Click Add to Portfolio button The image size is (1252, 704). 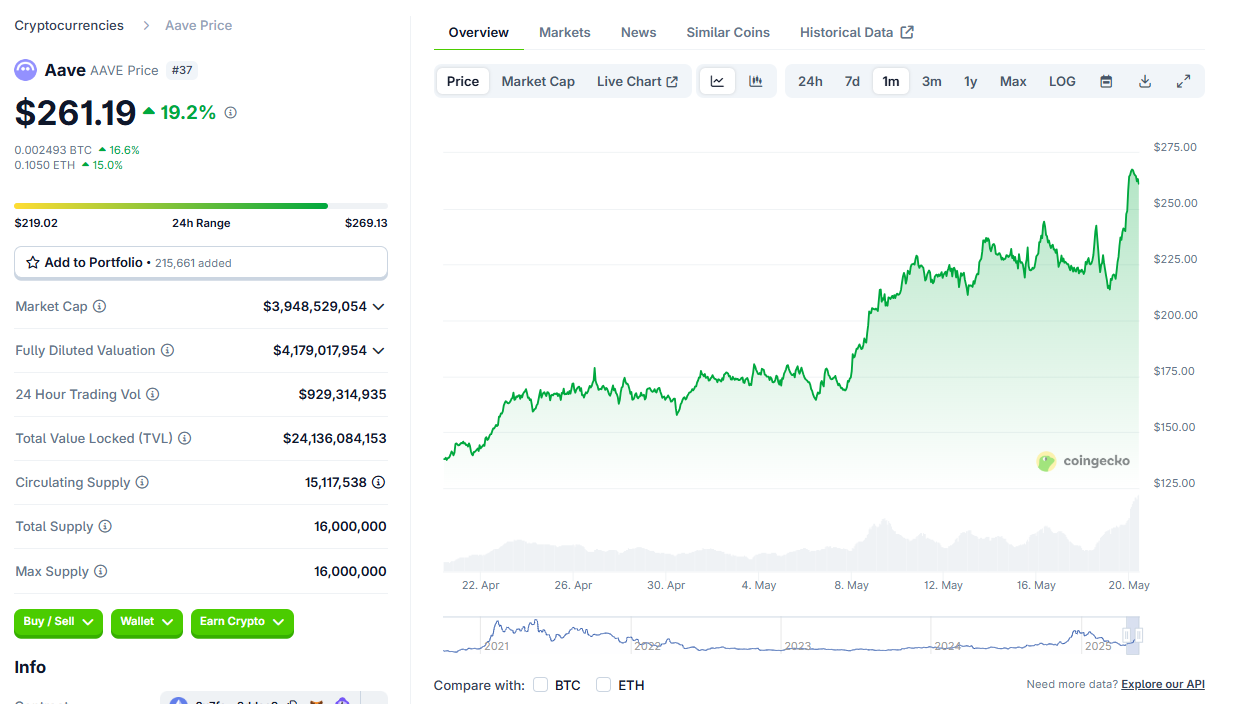click(201, 263)
